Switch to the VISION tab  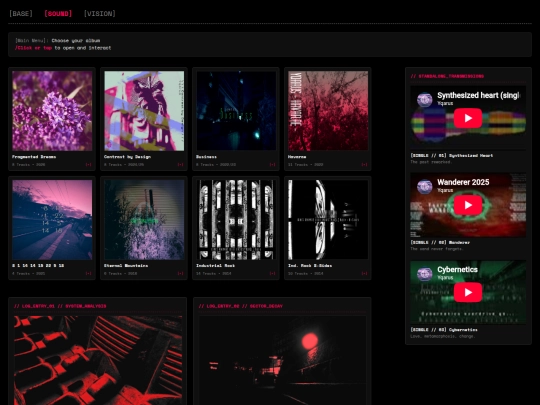click(x=100, y=13)
